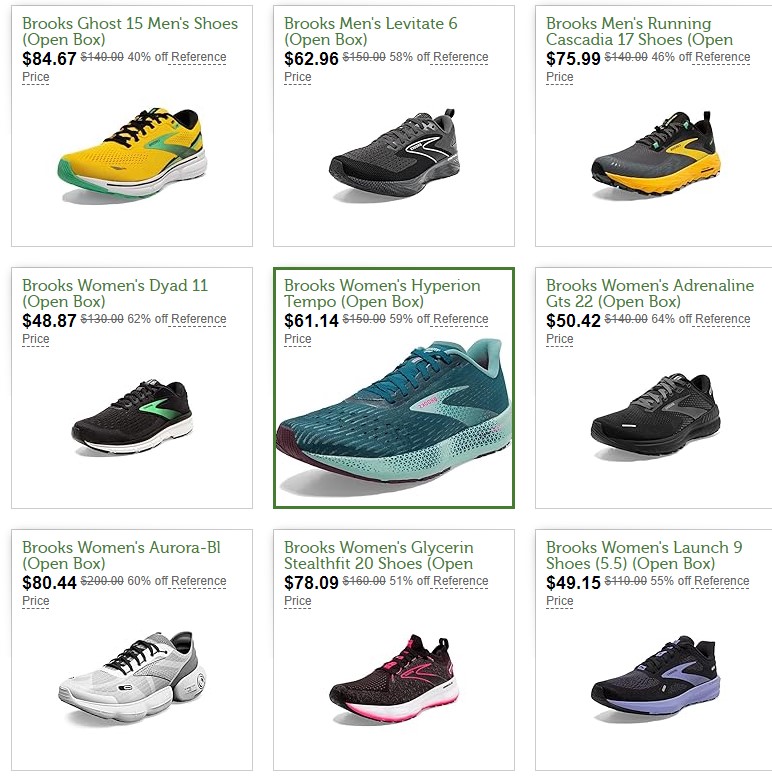Select the gray Levitate 6 shoe photo
Viewport: 772px width, 780px height.
[x=394, y=154]
